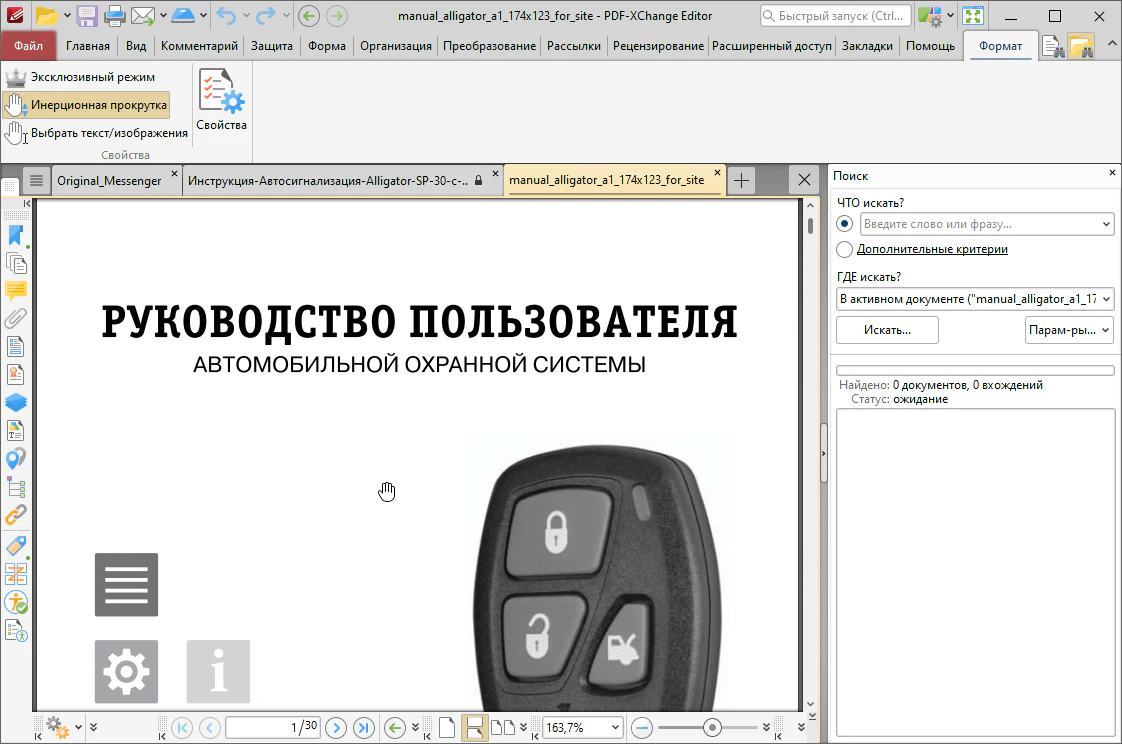Screen dimensions: 1122x744
Task: Select the word or phrase search radio button
Action: tap(846, 224)
